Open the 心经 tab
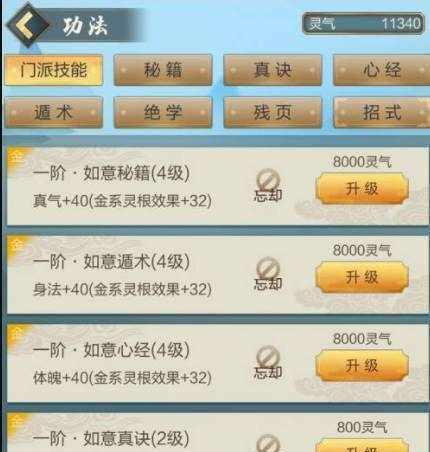Viewport: 430px width, 452px height. (382, 70)
